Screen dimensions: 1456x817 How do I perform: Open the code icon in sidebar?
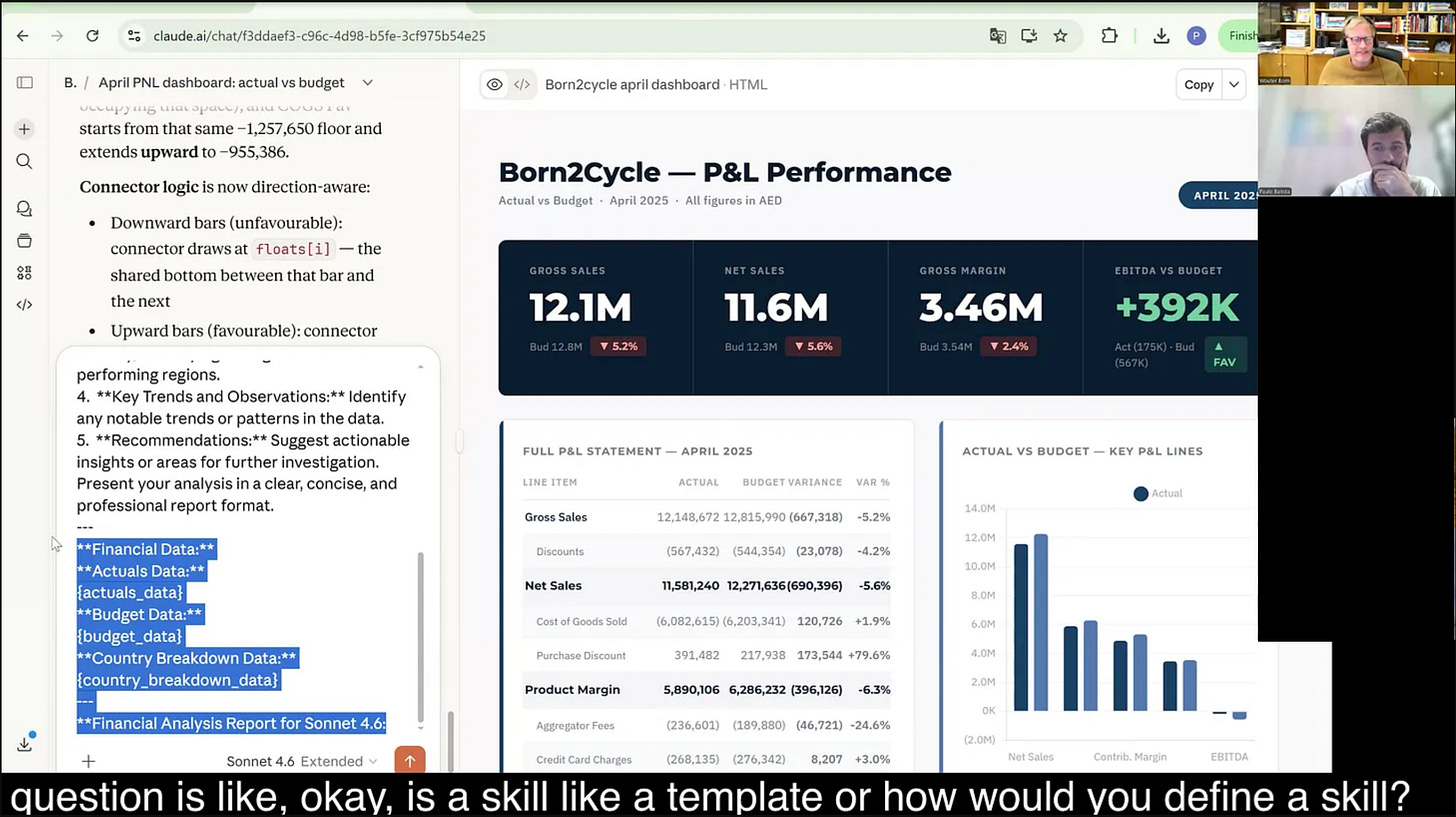(x=24, y=305)
